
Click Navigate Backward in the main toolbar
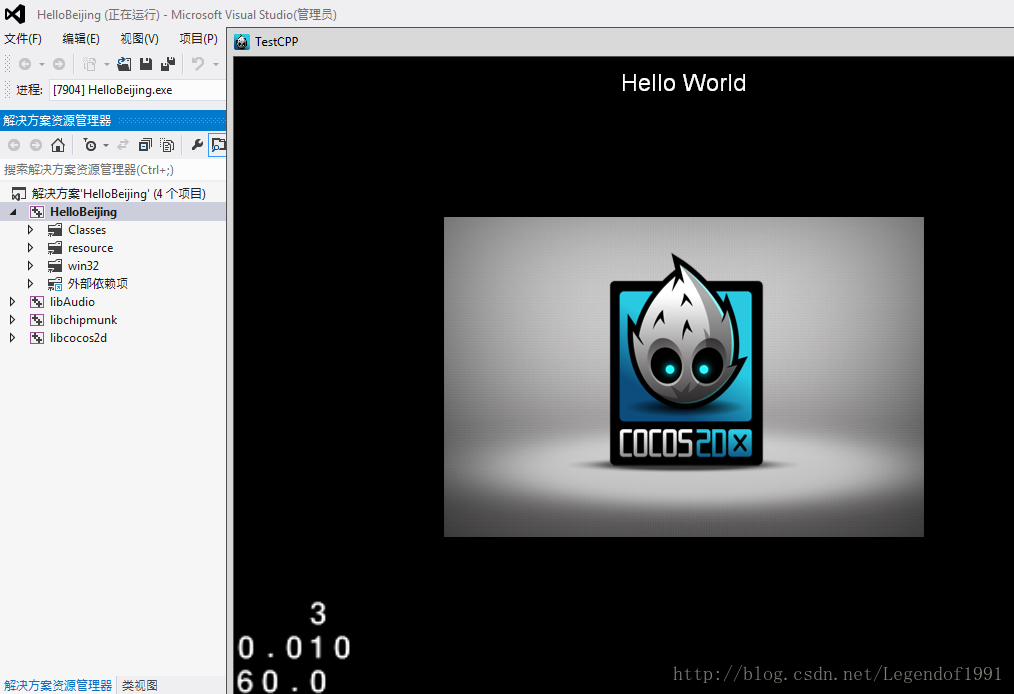coord(25,64)
